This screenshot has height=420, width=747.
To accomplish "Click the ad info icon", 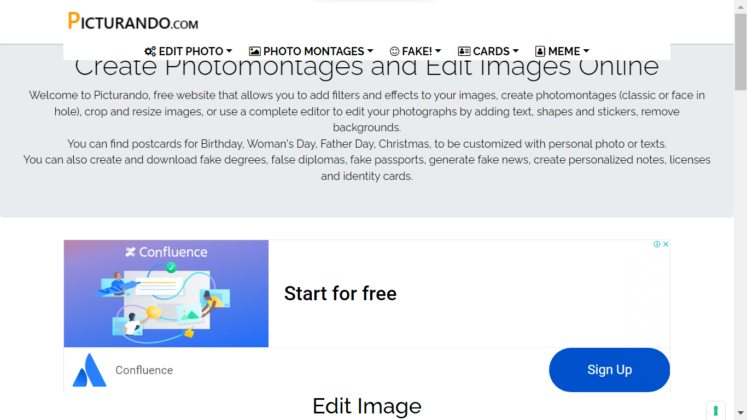I will coord(656,244).
